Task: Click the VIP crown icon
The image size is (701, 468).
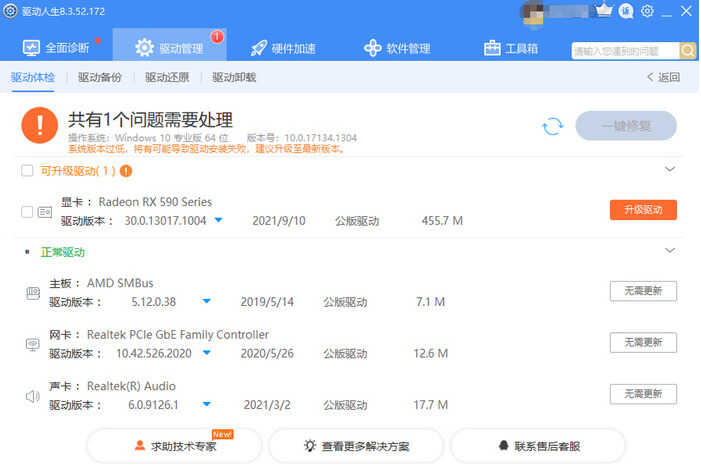Action: [x=604, y=11]
